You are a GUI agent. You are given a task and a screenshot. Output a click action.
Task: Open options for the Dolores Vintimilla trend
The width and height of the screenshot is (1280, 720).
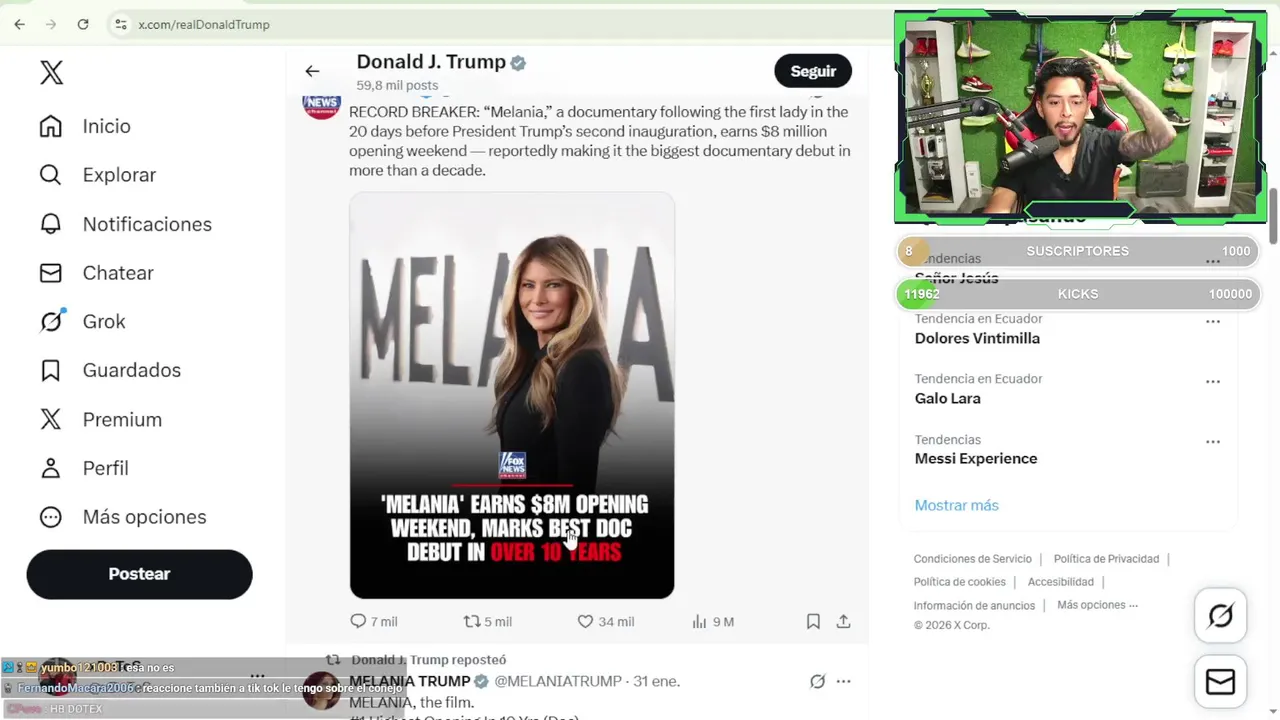pos(1213,322)
